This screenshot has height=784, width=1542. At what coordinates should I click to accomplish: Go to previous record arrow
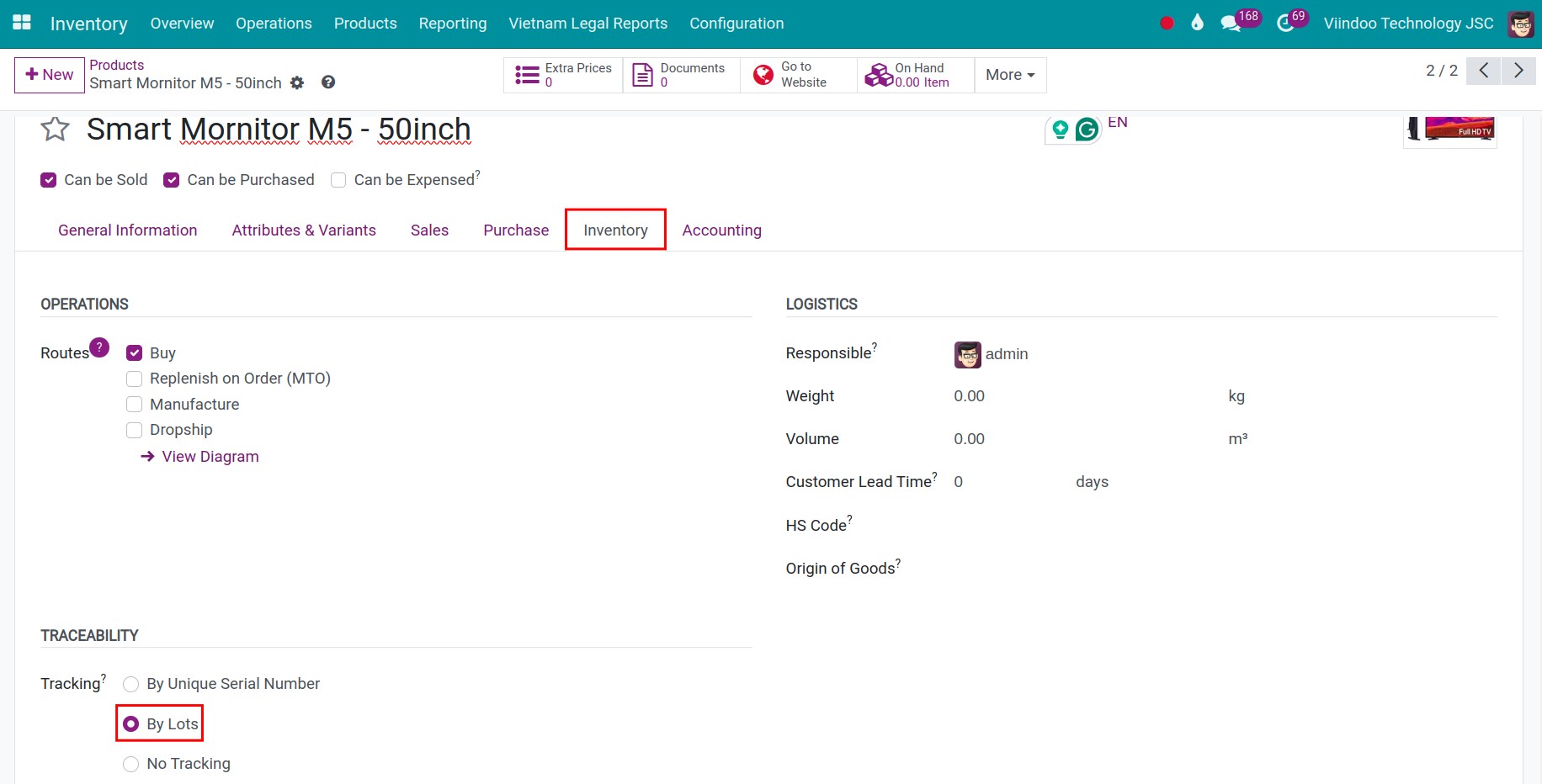coord(1483,71)
